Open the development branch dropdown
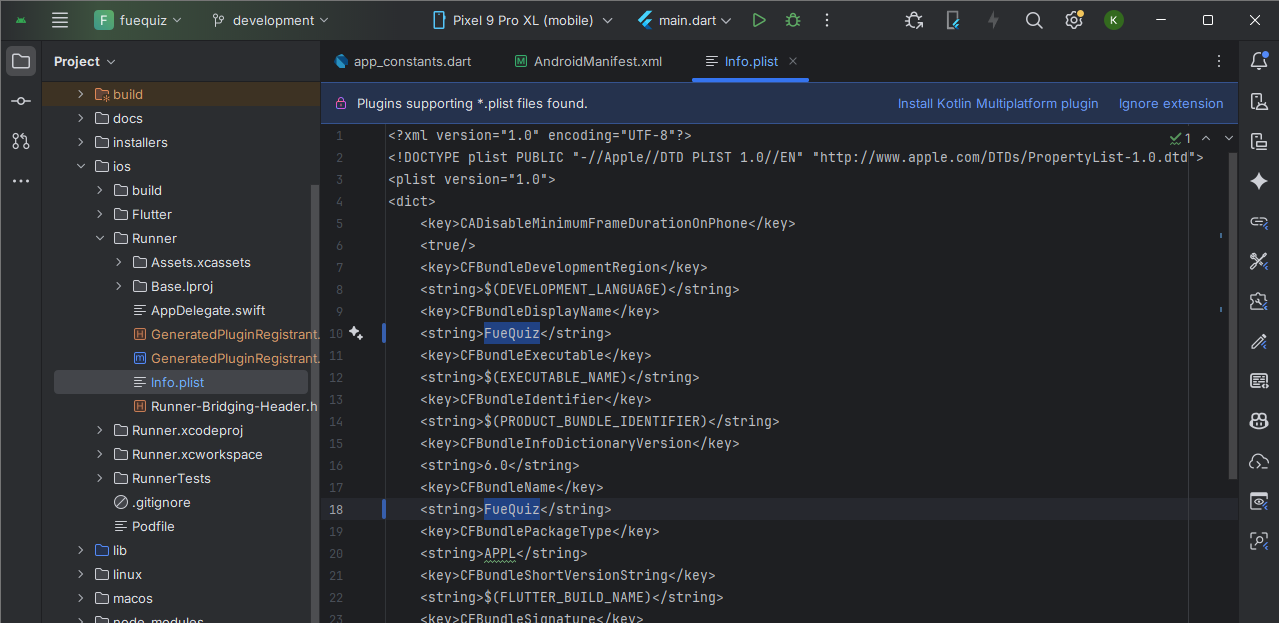1279x623 pixels. pos(271,20)
